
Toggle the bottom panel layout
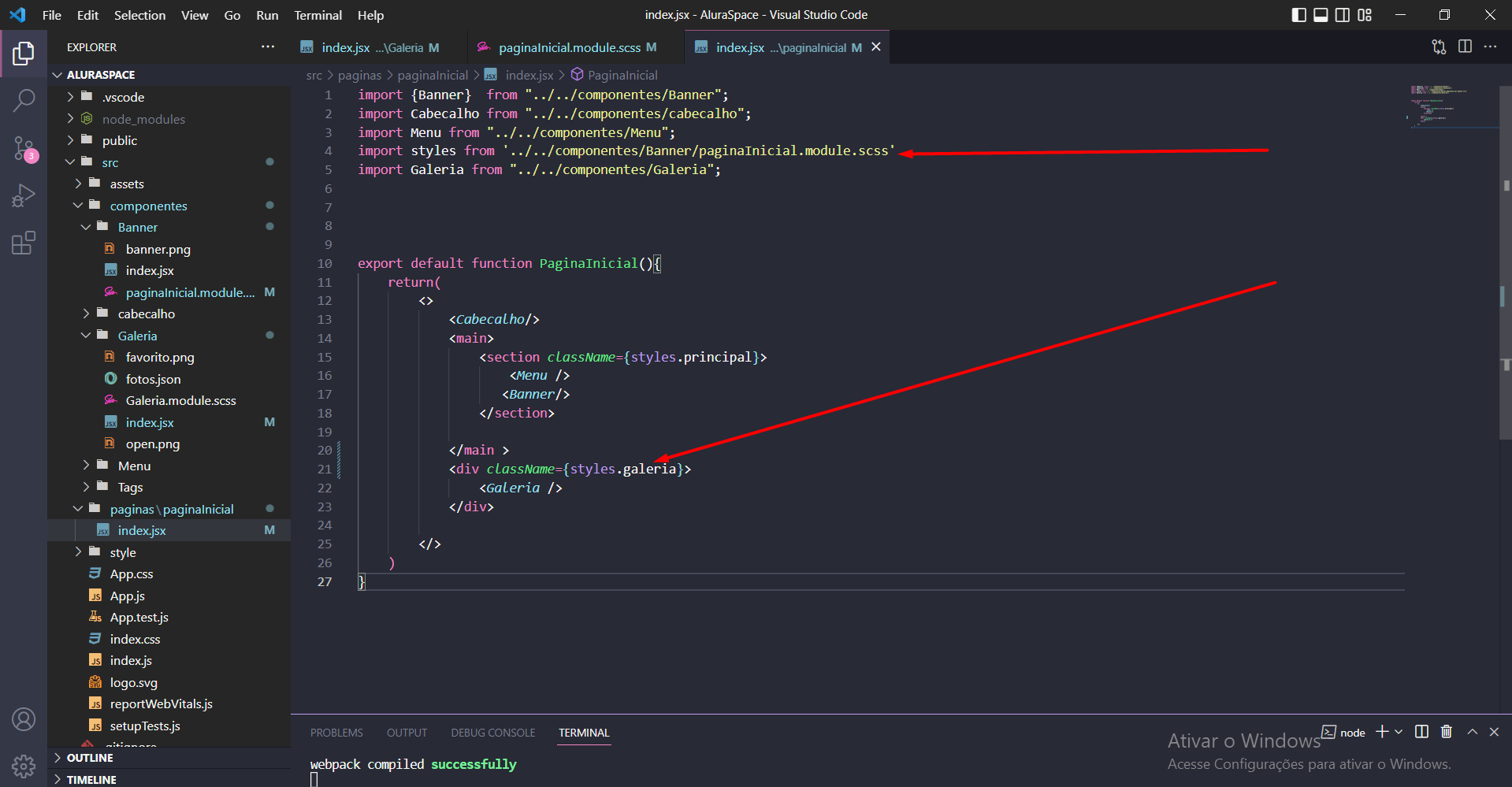tap(1321, 15)
